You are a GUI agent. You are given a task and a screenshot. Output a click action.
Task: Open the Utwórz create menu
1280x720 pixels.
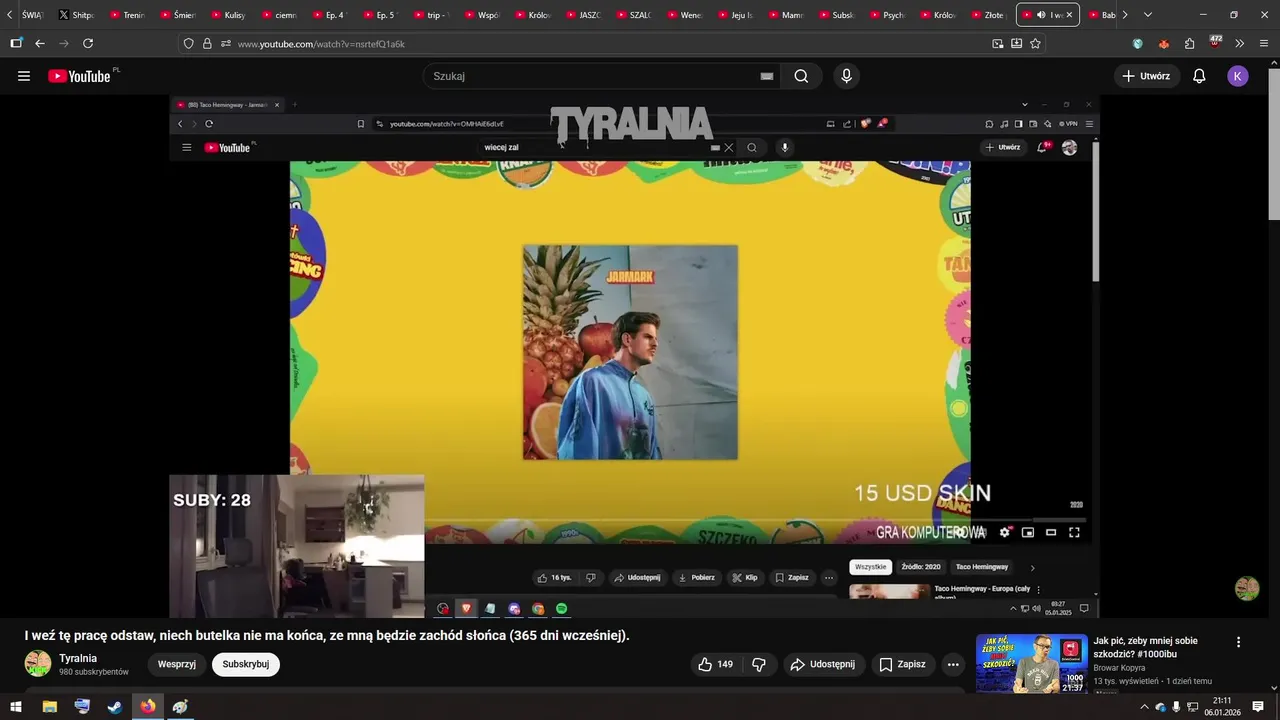pos(1145,76)
